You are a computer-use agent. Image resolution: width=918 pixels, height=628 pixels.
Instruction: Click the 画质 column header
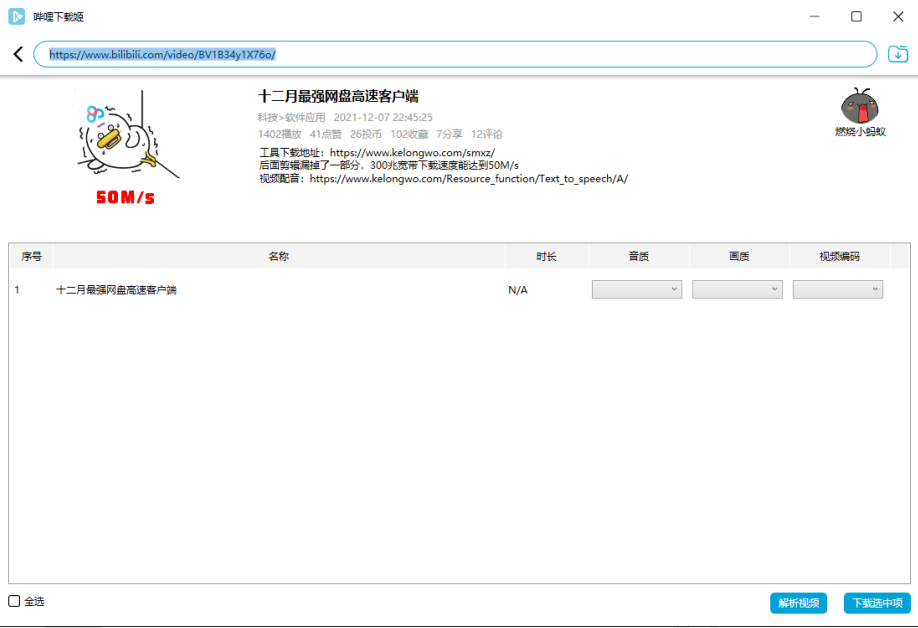(x=739, y=256)
